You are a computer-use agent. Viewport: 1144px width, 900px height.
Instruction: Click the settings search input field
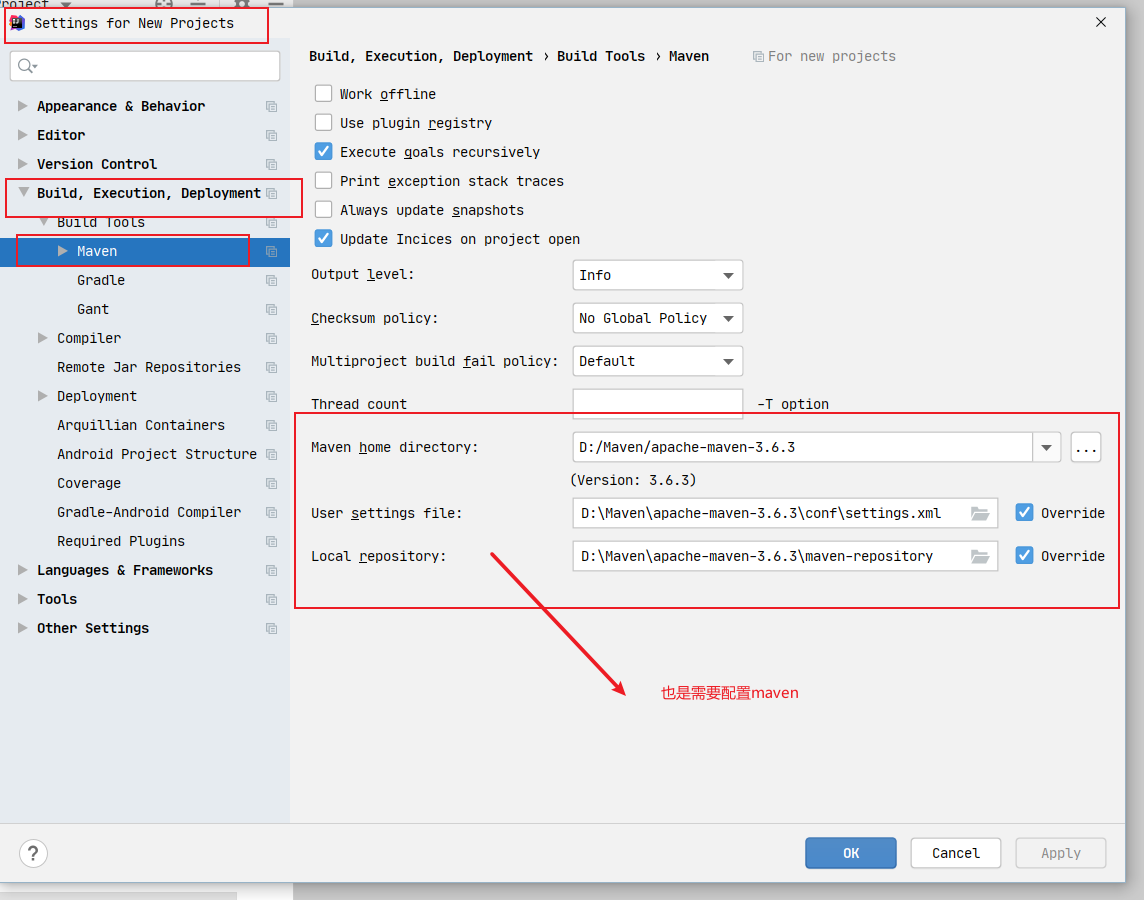click(144, 66)
